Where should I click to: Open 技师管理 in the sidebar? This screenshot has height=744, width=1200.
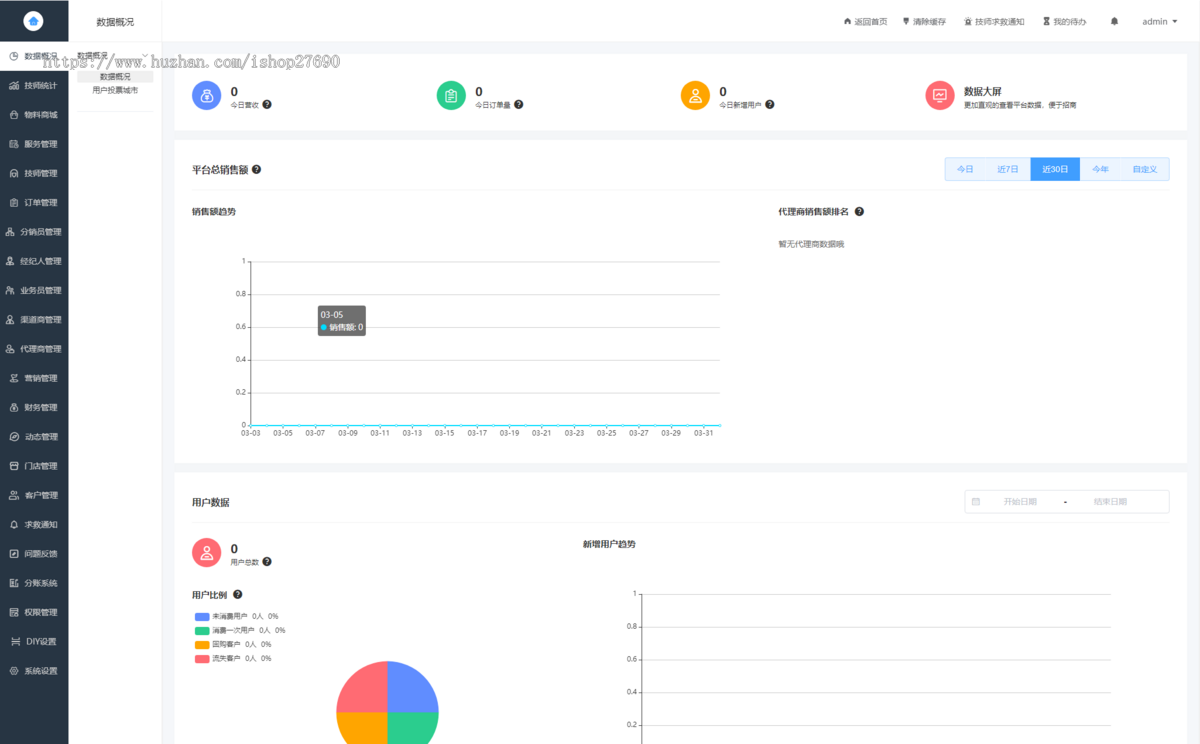click(34, 173)
